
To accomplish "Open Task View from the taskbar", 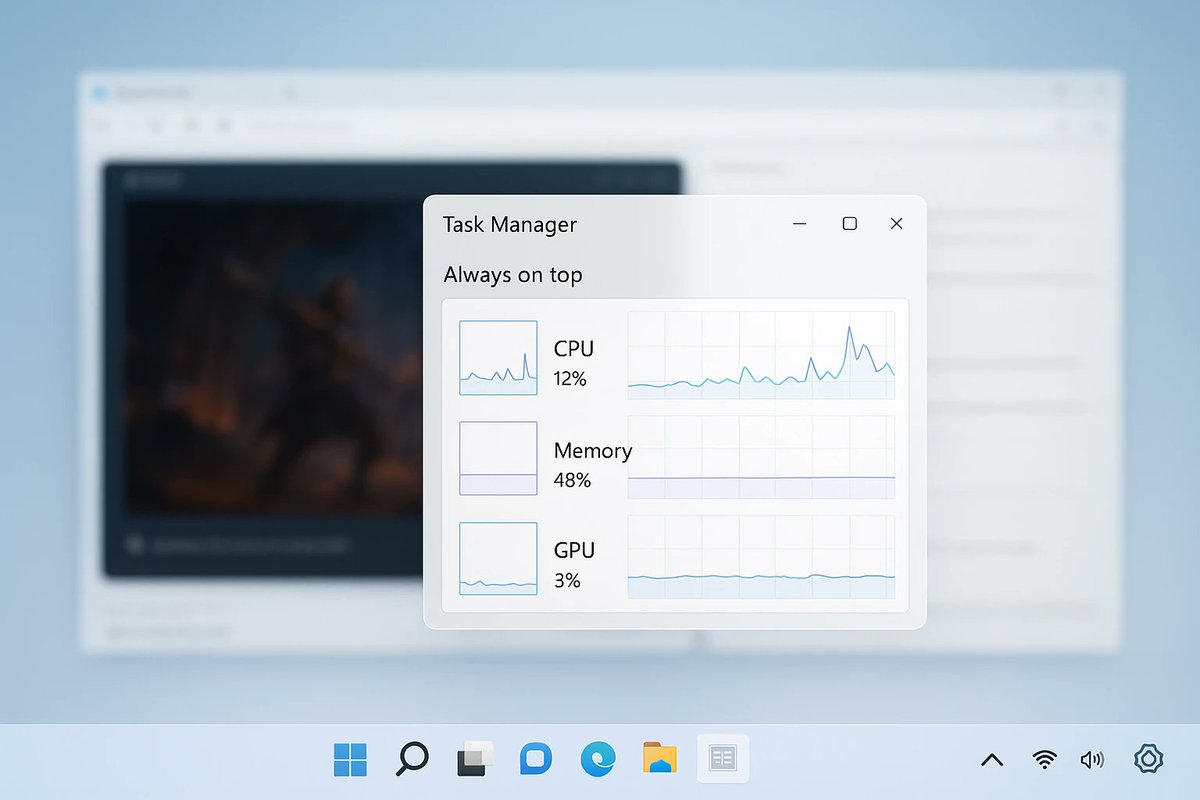I will (472, 757).
